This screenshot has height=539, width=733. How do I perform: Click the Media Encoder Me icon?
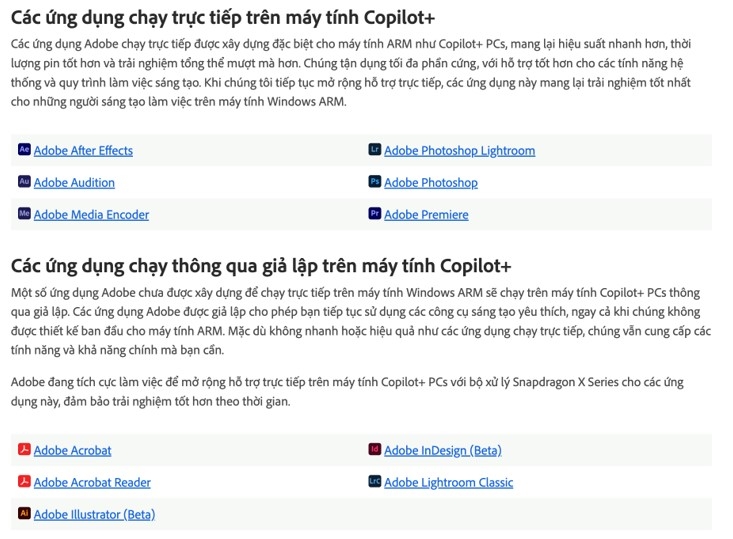pyautogui.click(x=24, y=214)
